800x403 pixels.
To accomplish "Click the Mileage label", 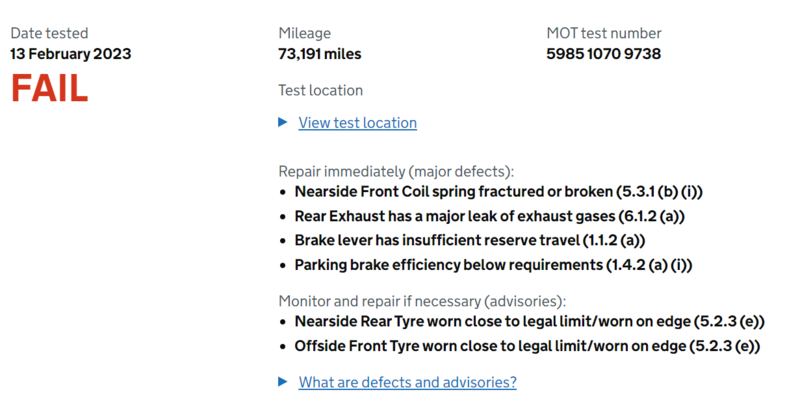I will [x=304, y=33].
